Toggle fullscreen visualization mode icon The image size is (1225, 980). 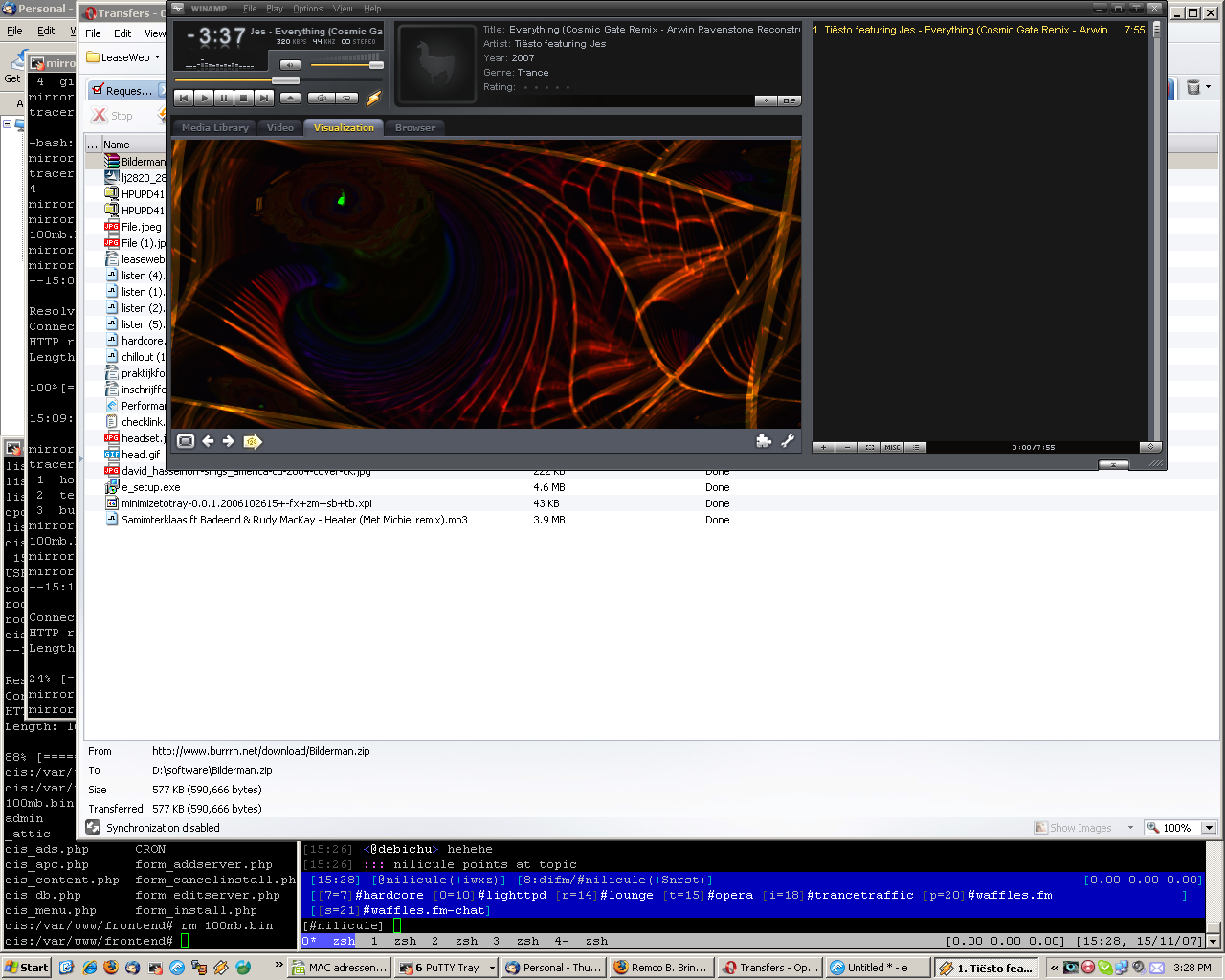(186, 441)
